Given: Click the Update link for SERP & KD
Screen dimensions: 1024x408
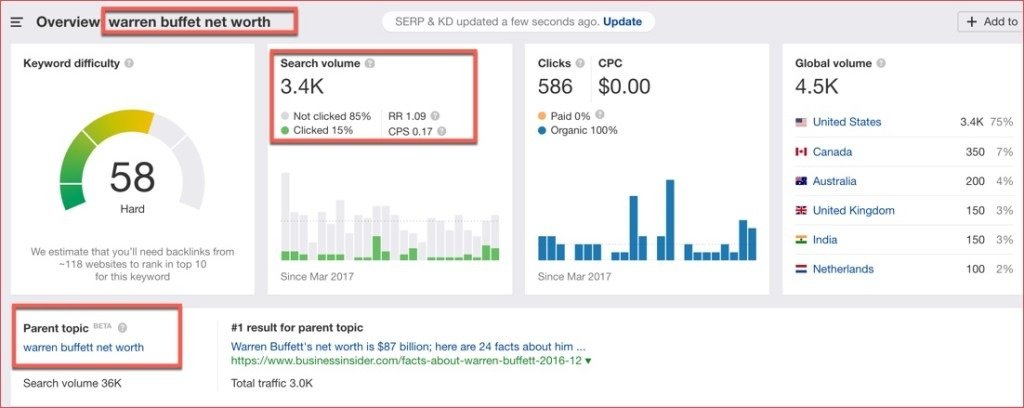Looking at the screenshot, I should [622, 21].
